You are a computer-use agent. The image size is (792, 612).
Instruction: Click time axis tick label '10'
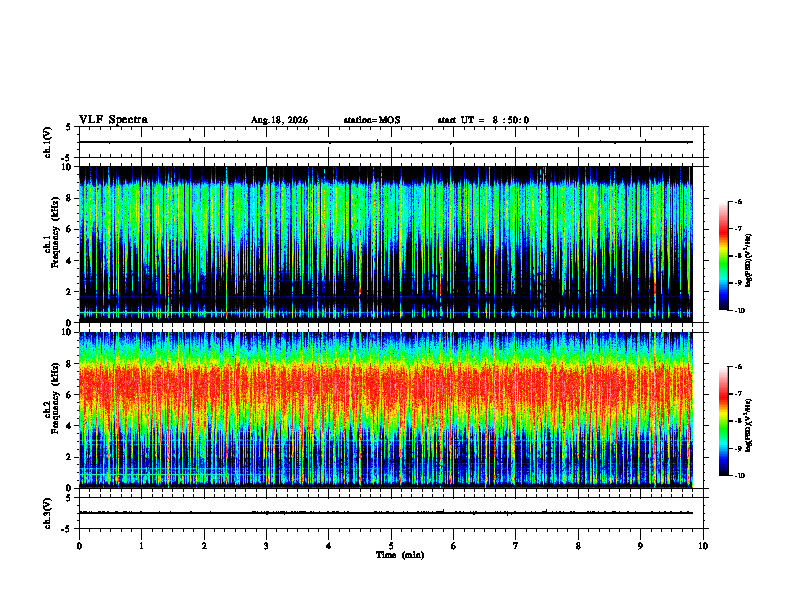pyautogui.click(x=703, y=546)
